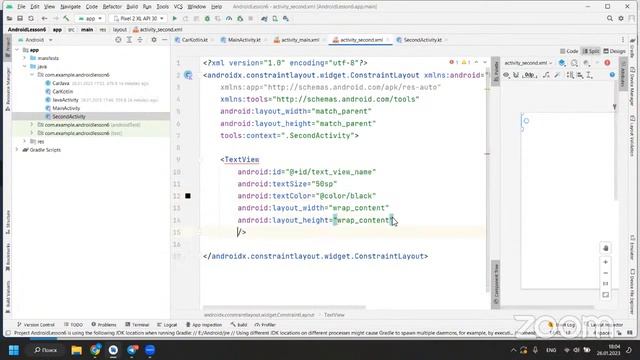Collapse the app module tree node
Viewport: 640px width, 360px height.
click(17, 50)
